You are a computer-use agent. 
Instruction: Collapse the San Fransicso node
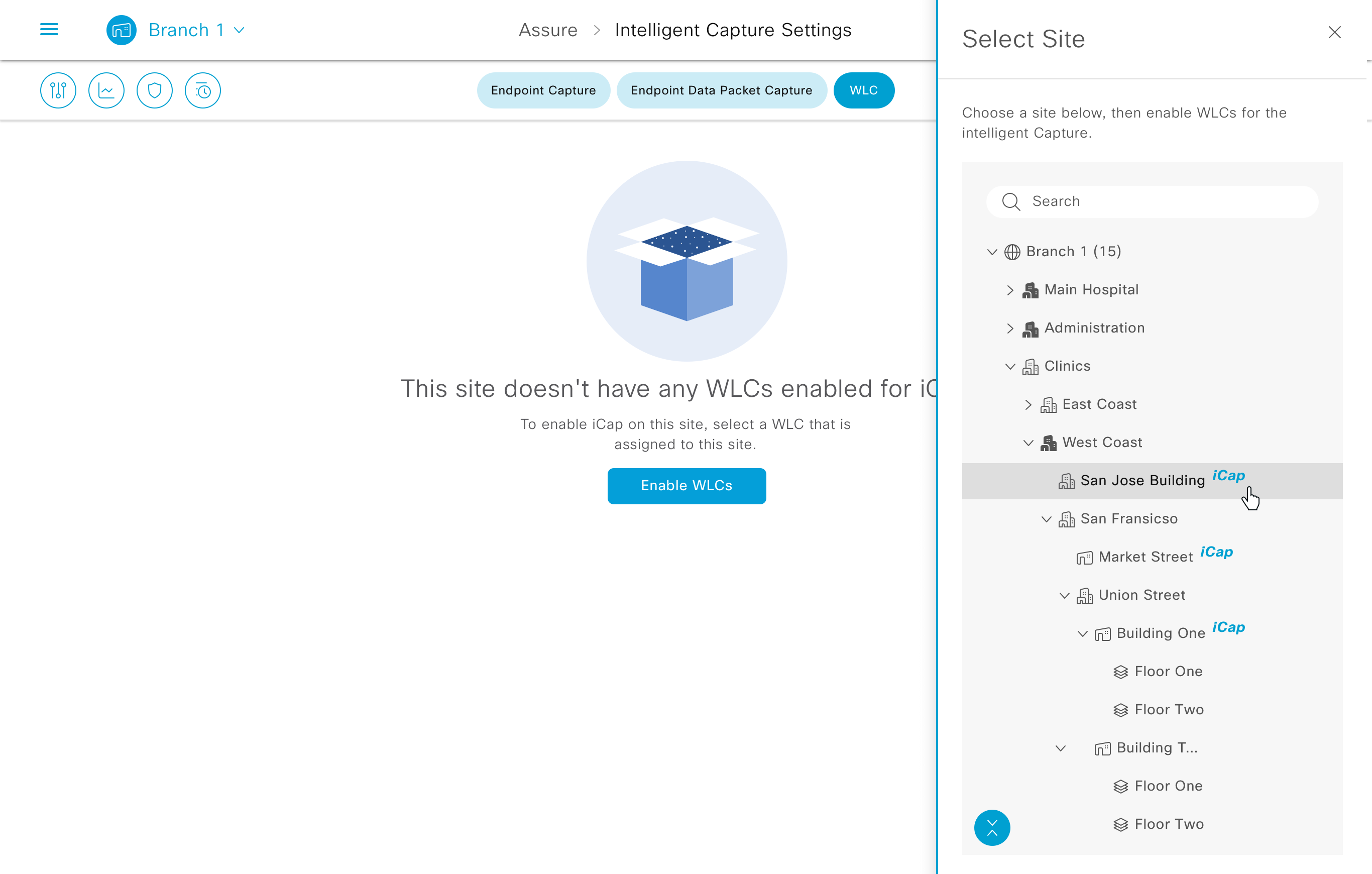[1047, 519]
